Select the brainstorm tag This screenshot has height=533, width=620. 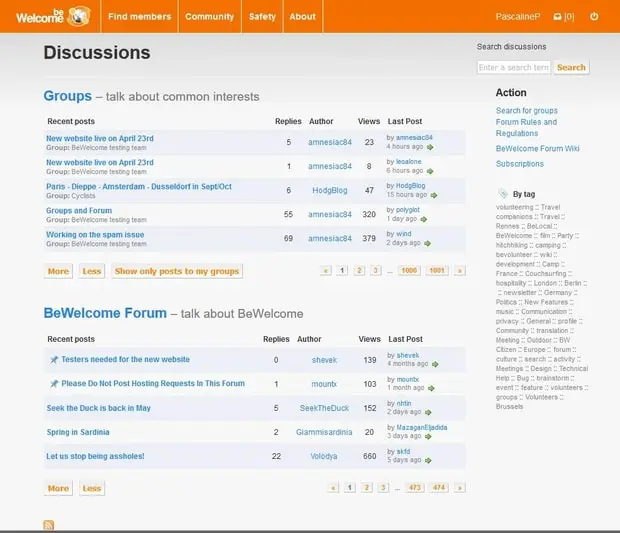coord(553,378)
